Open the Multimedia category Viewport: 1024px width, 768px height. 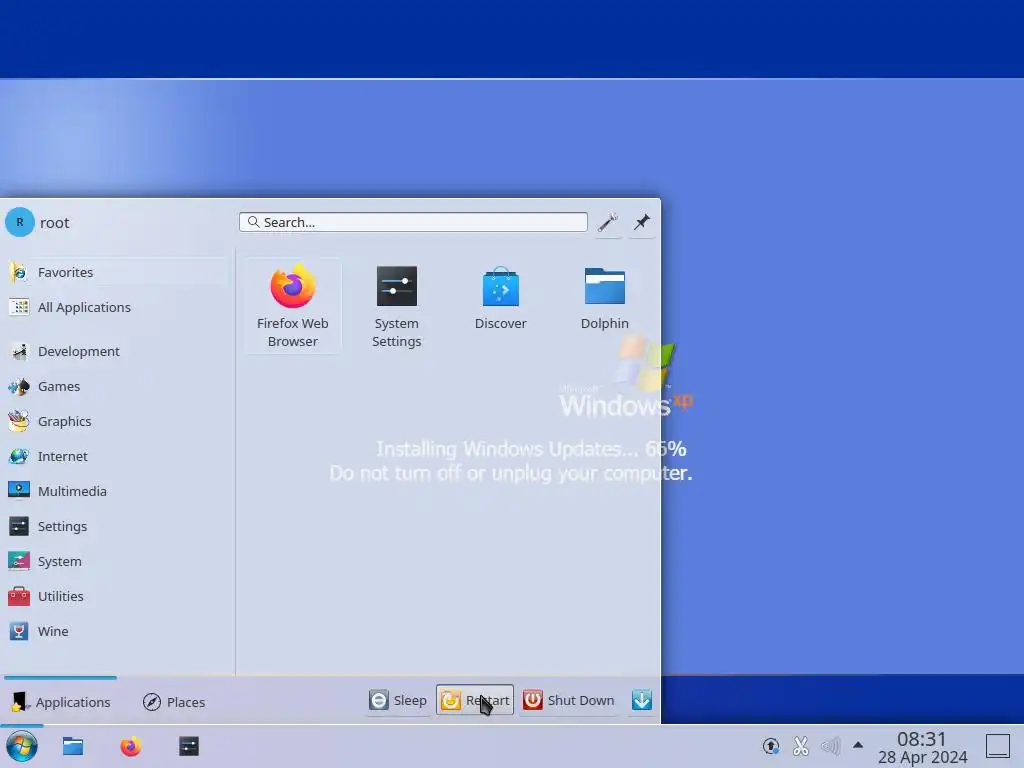[116, 491]
